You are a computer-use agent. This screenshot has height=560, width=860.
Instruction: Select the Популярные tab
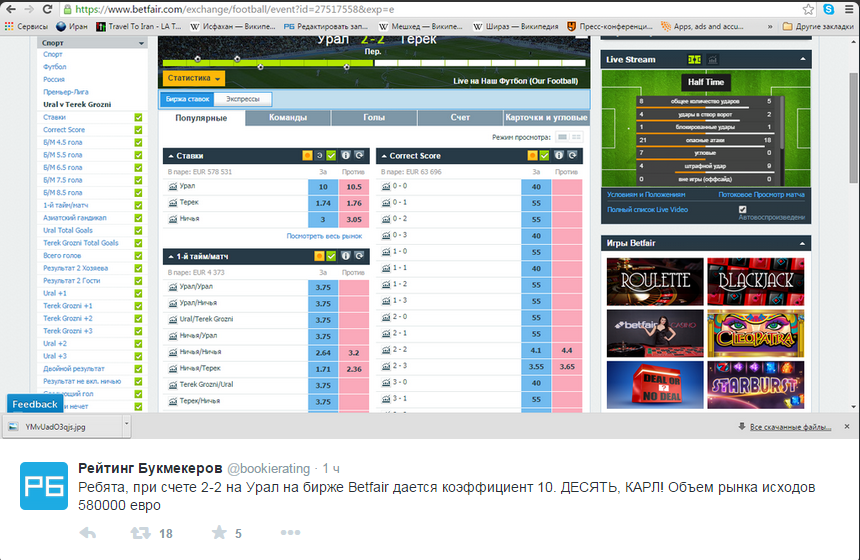pos(201,118)
